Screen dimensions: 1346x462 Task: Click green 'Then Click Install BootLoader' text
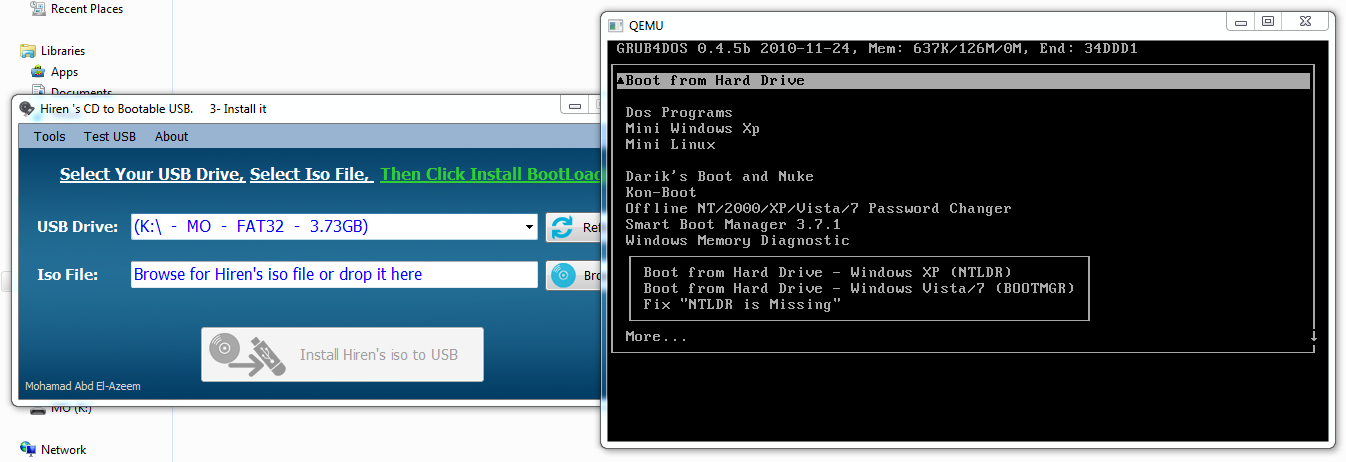tap(491, 174)
